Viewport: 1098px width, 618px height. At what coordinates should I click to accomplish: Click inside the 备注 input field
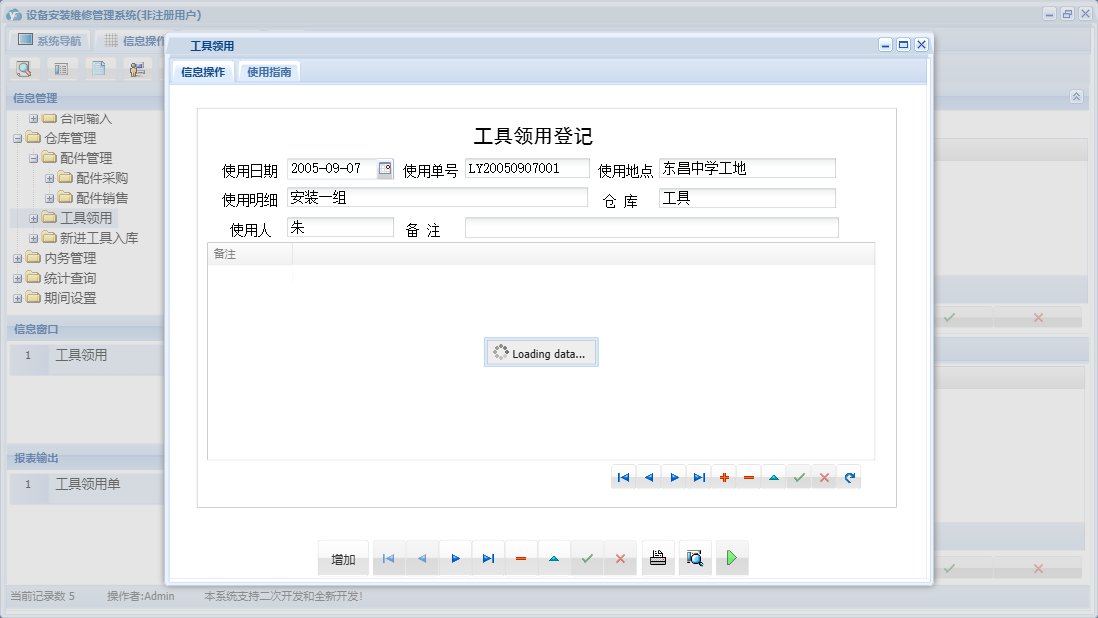[650, 227]
